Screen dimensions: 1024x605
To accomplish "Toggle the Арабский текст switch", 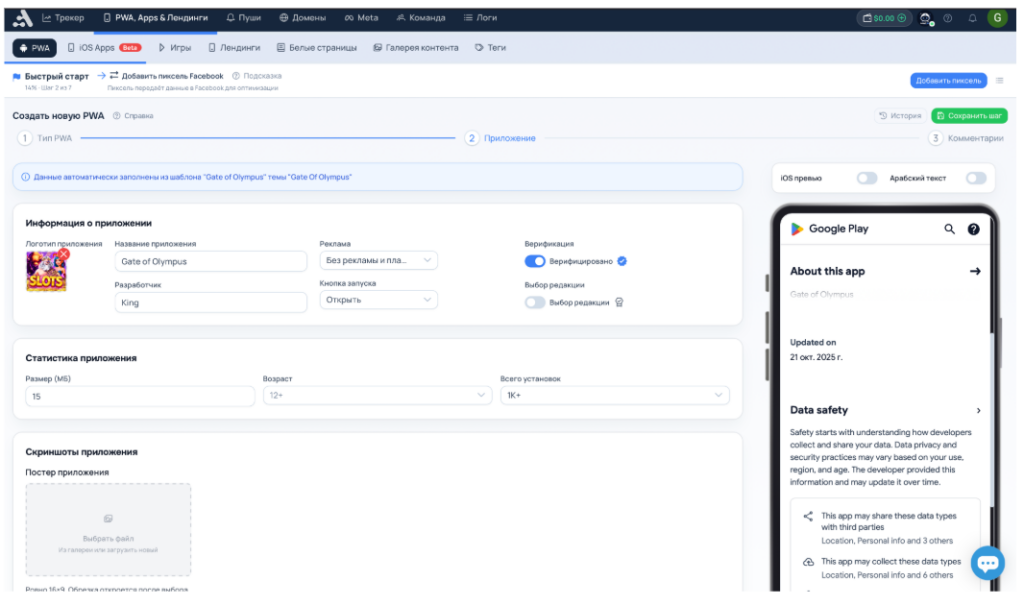I will tap(976, 178).
